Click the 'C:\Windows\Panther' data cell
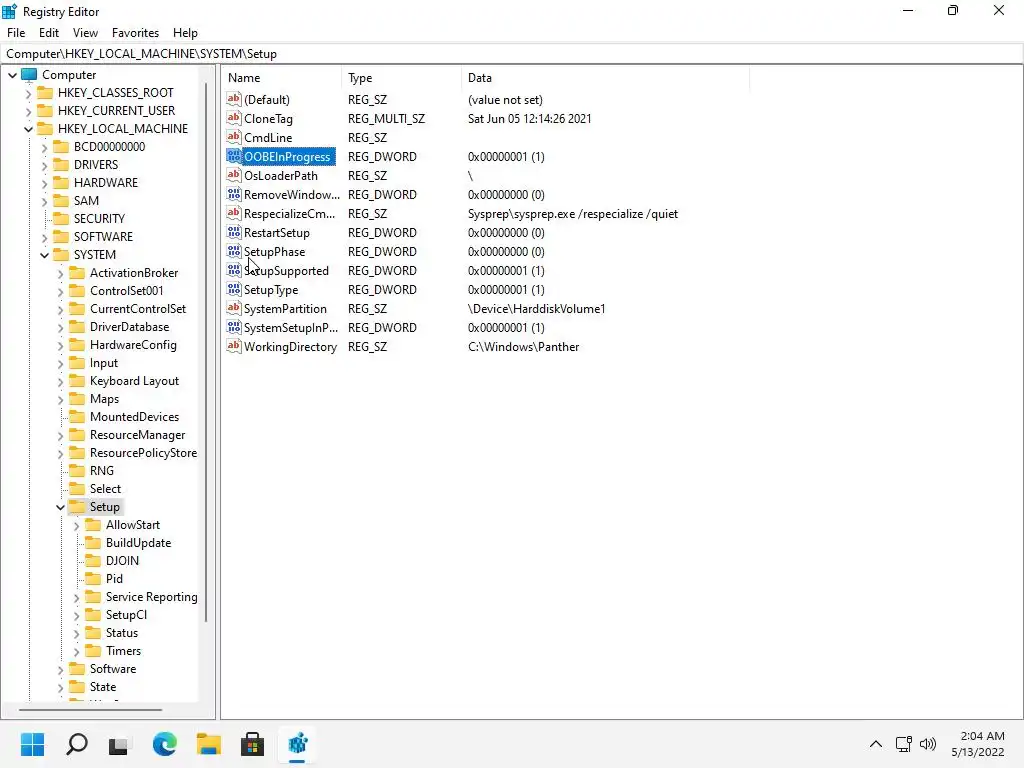1024x768 pixels. pyautogui.click(x=523, y=347)
